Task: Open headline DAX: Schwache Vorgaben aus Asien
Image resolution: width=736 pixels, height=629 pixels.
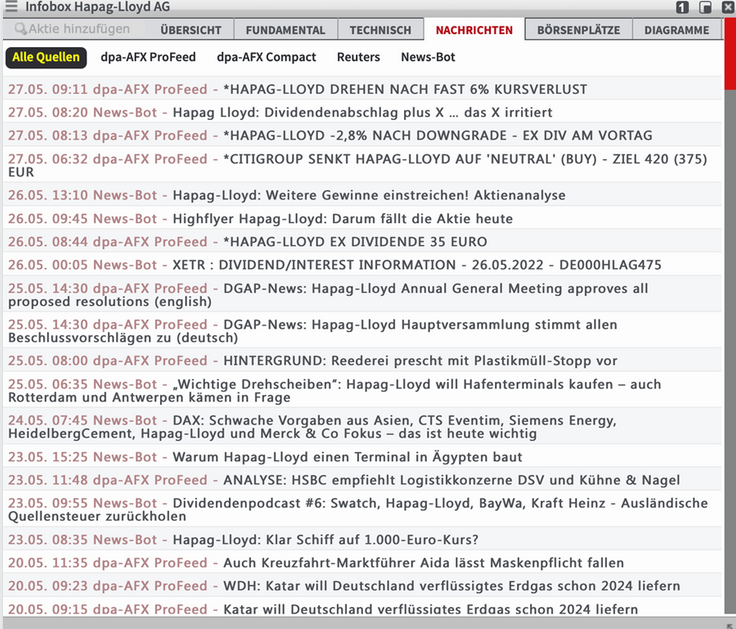Action: (x=362, y=426)
